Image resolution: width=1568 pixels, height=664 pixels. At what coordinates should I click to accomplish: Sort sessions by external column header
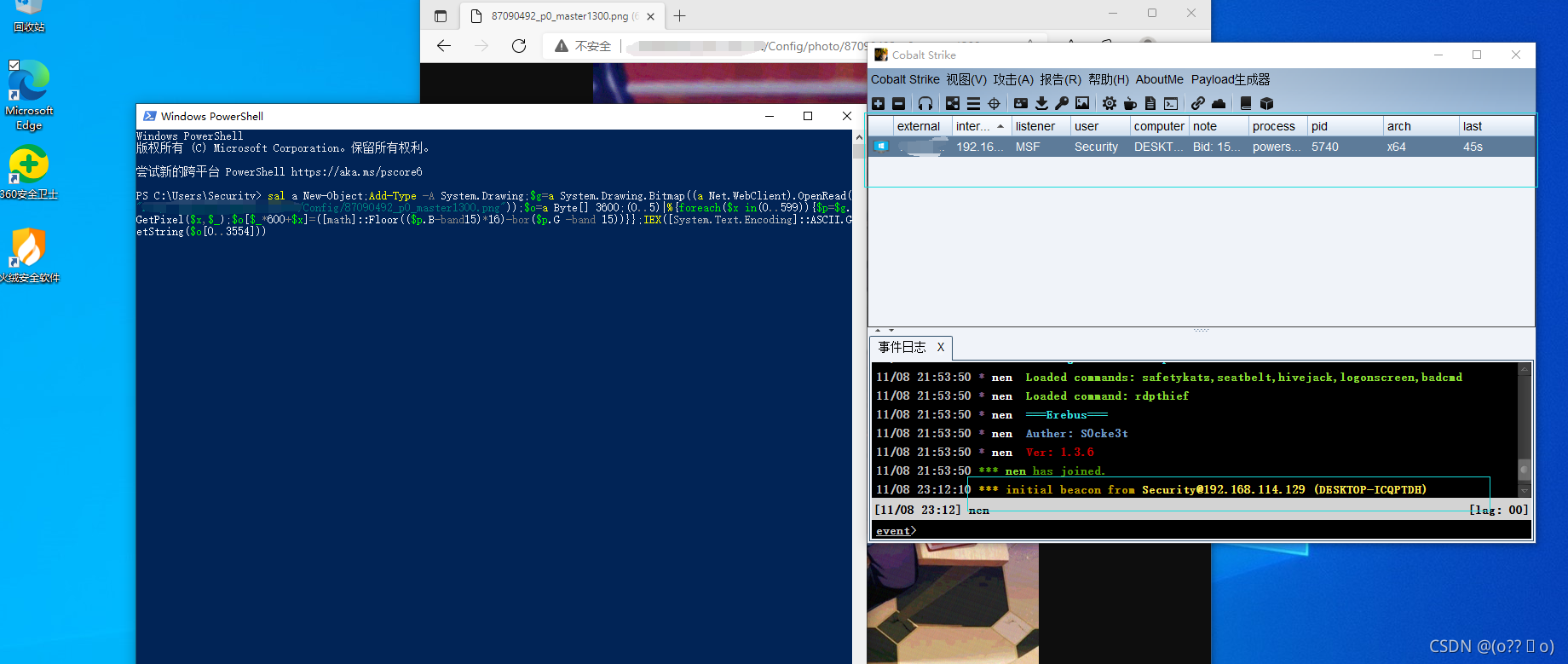922,126
